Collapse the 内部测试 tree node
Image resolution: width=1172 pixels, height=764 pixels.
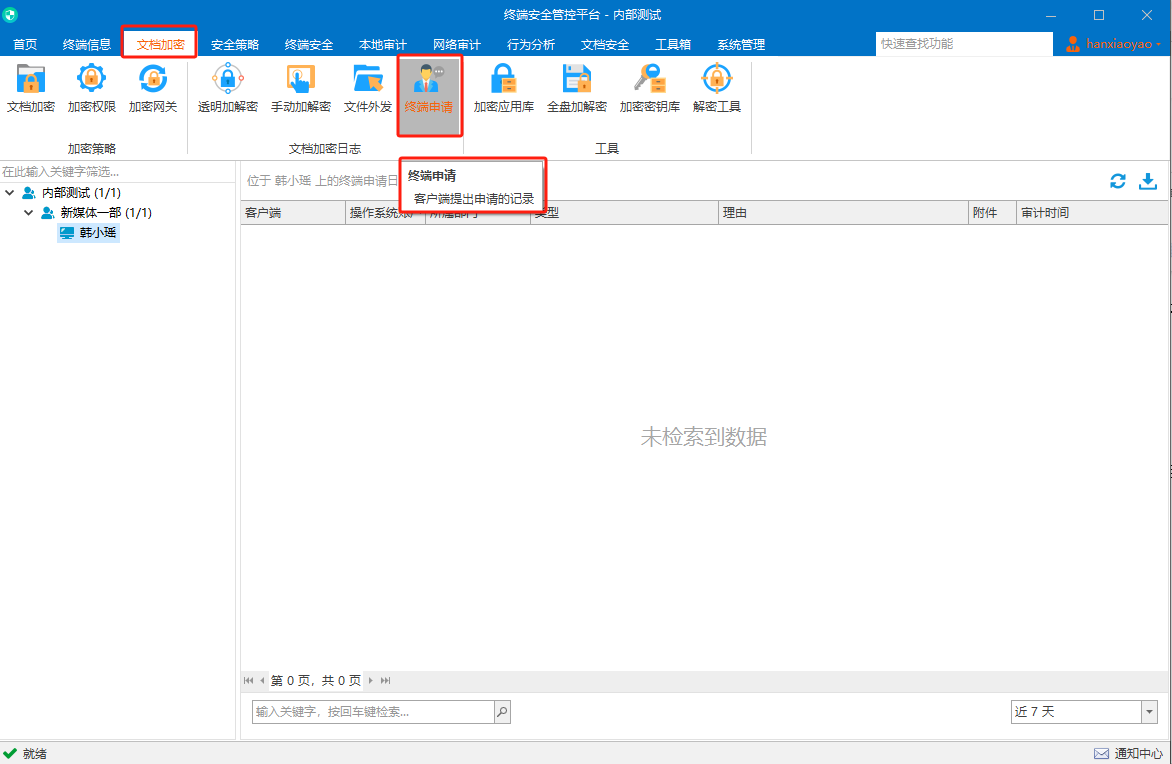pos(10,193)
